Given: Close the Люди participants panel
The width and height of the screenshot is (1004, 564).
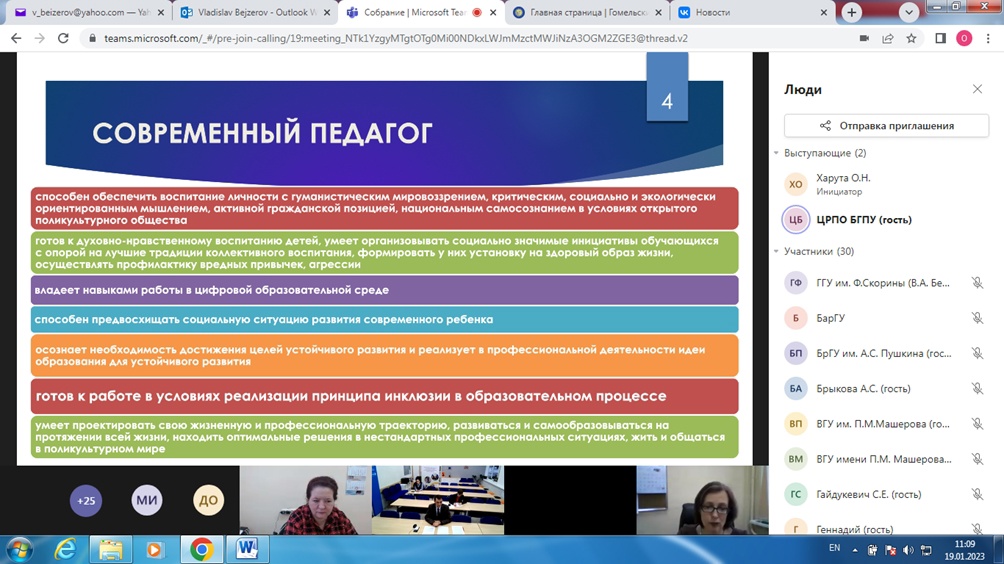Looking at the screenshot, I should [977, 89].
